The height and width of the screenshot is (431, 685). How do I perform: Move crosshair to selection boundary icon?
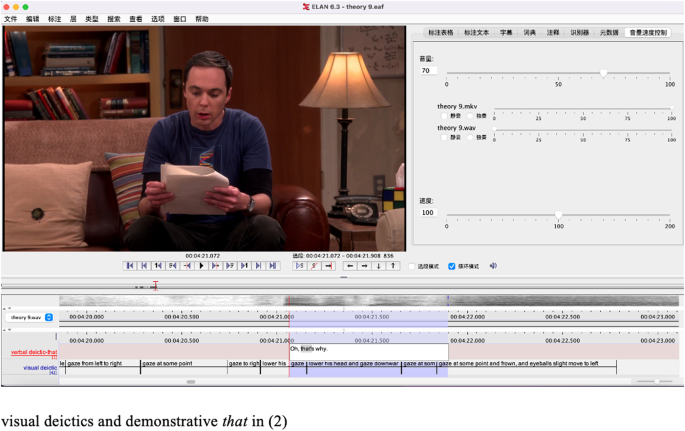click(328, 265)
